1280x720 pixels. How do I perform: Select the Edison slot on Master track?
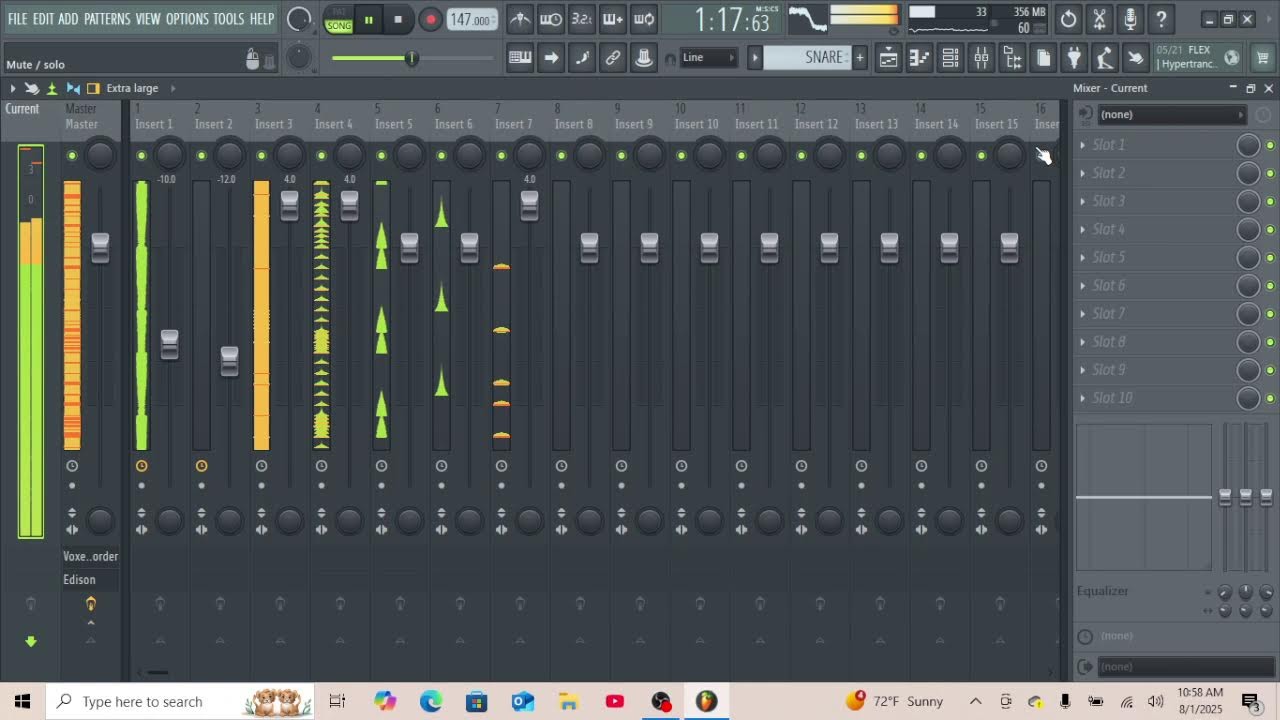coord(90,580)
